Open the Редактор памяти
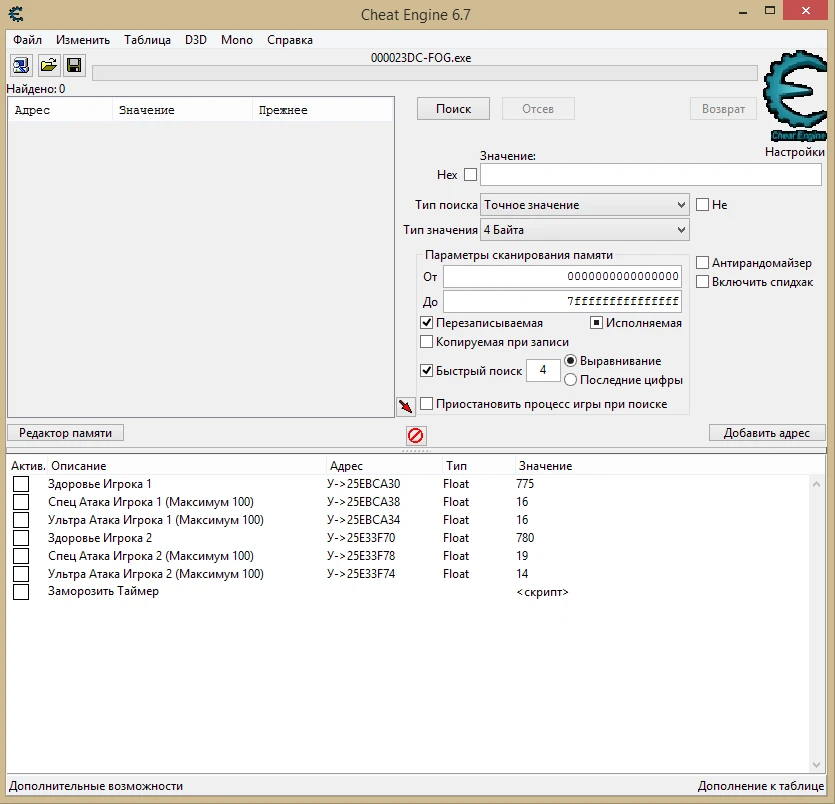The width and height of the screenshot is (835, 804). pos(64,432)
